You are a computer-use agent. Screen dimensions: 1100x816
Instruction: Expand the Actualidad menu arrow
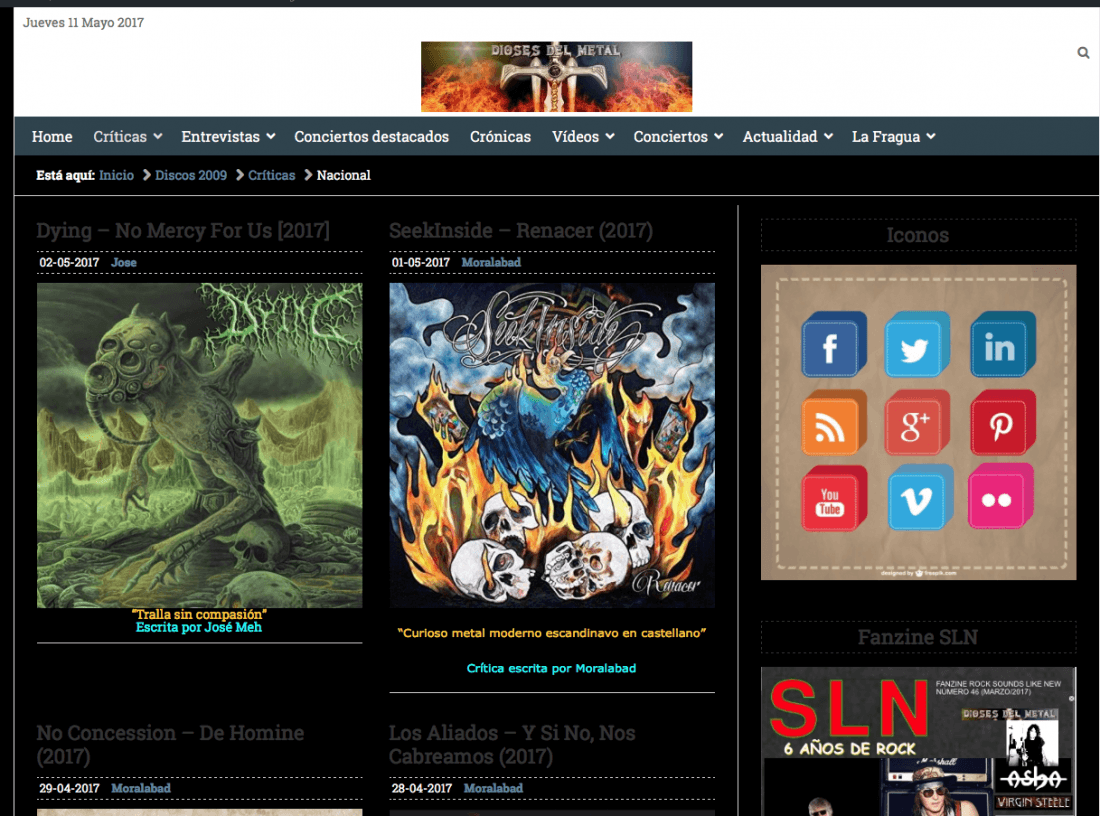[x=829, y=136]
